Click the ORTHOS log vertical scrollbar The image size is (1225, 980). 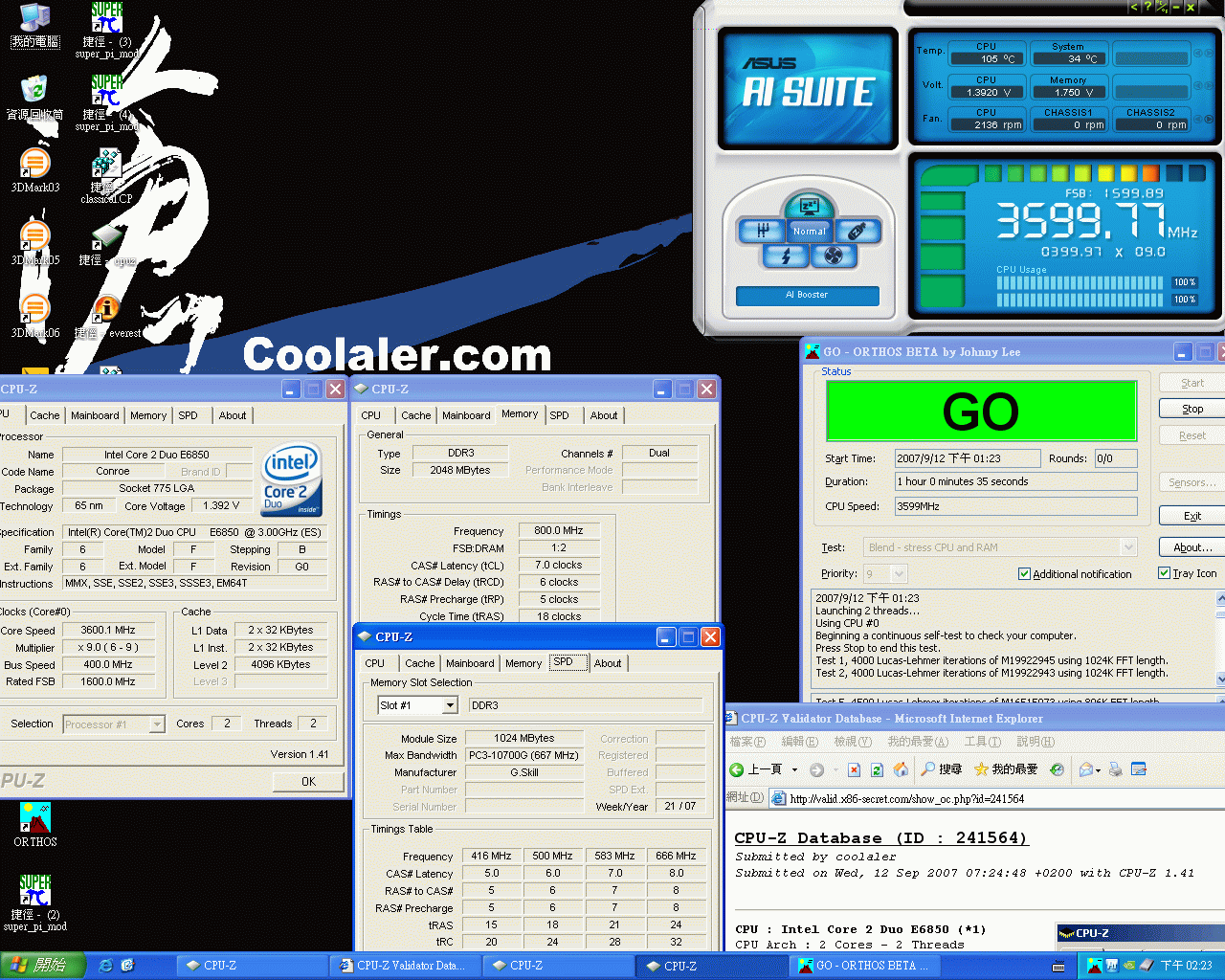click(1220, 638)
